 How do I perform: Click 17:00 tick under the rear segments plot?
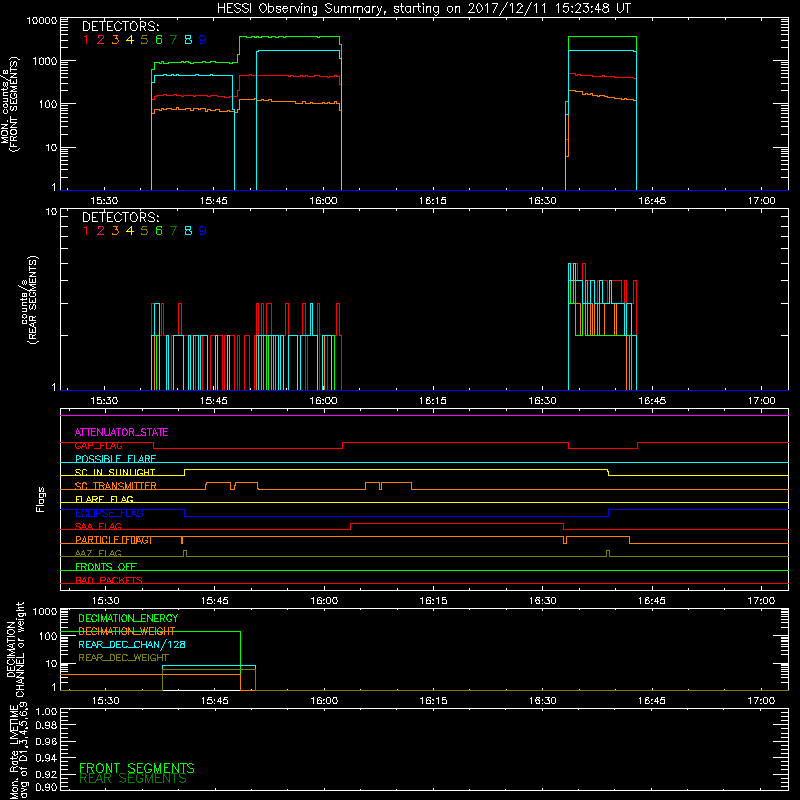761,401
